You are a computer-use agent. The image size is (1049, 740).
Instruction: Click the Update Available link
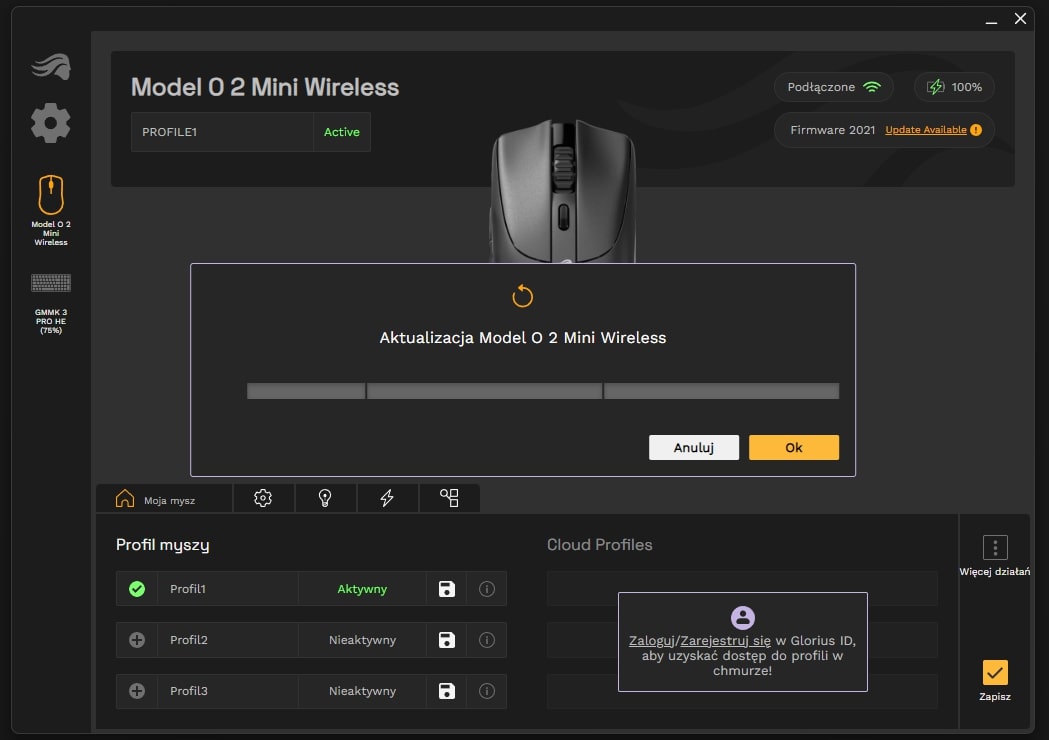(926, 130)
